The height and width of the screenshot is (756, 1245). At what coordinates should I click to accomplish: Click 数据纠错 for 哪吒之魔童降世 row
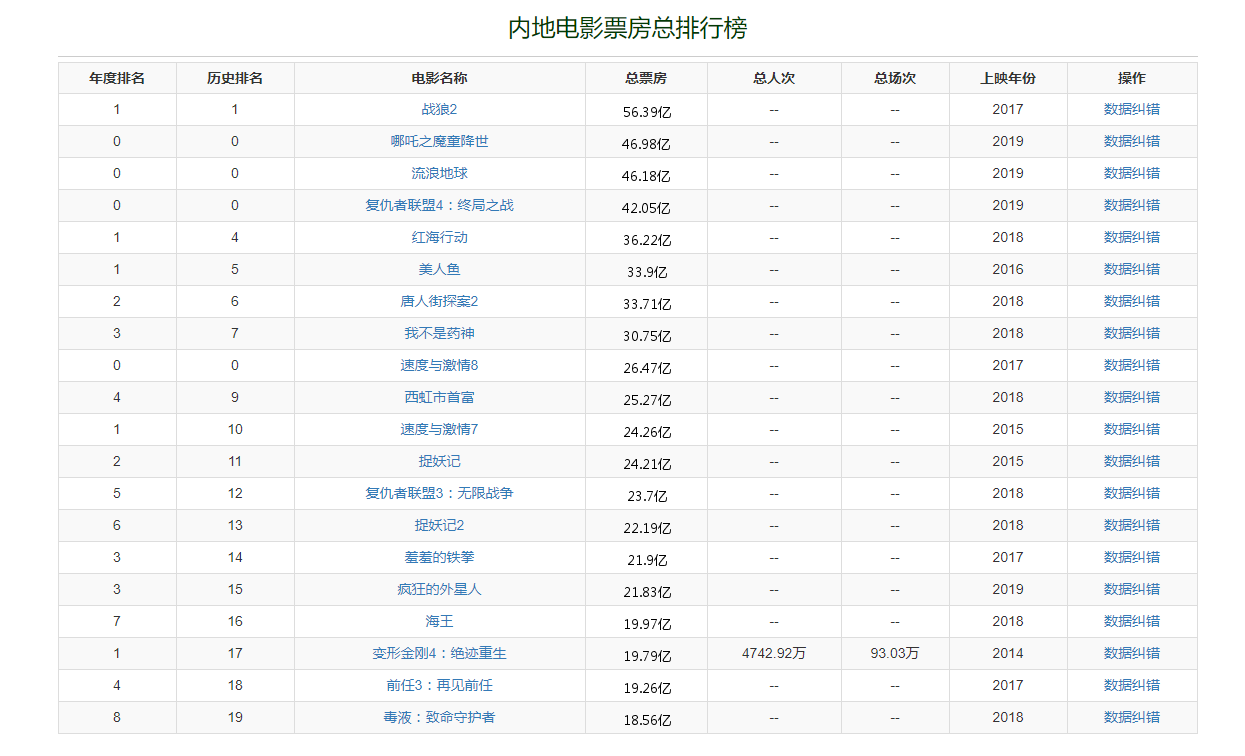tap(1132, 142)
